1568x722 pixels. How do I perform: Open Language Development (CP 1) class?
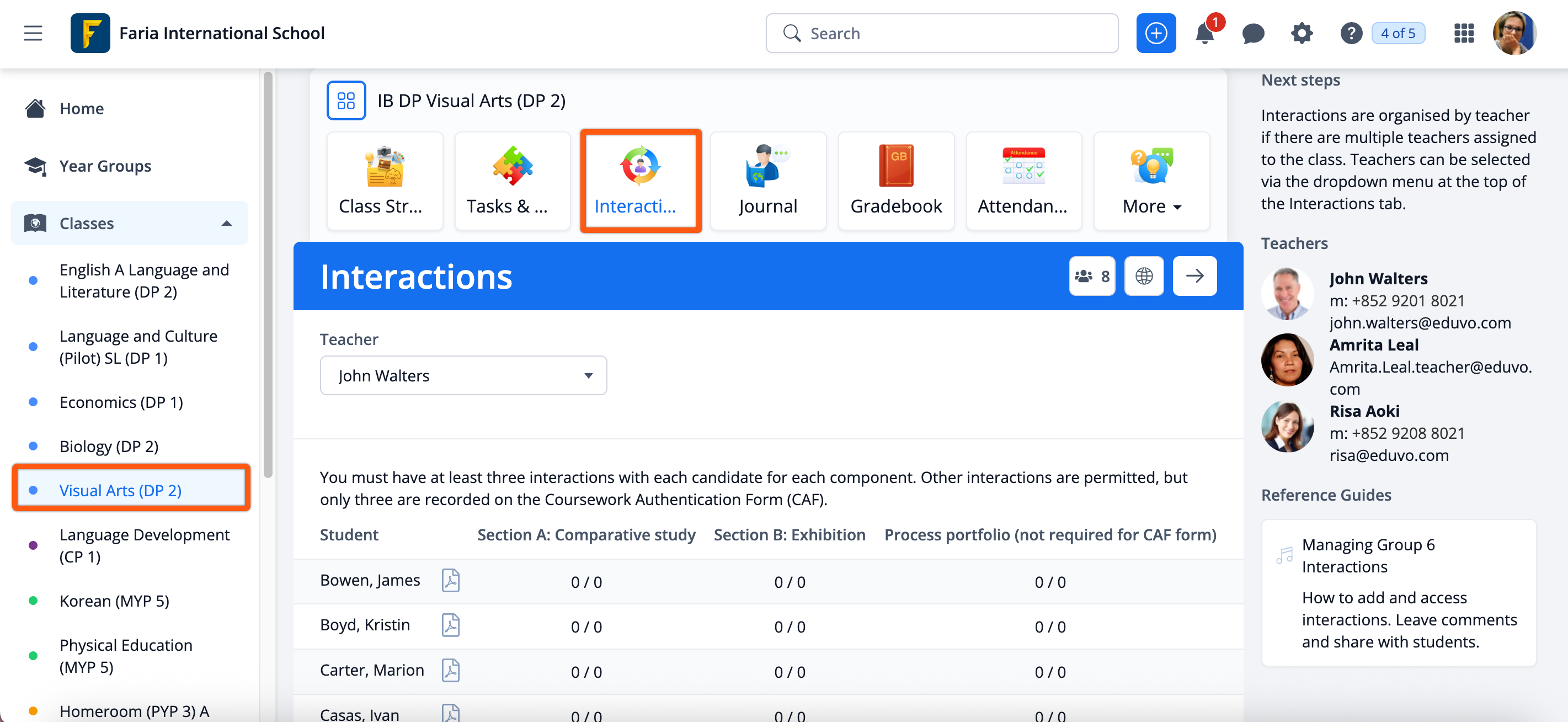[x=144, y=545]
